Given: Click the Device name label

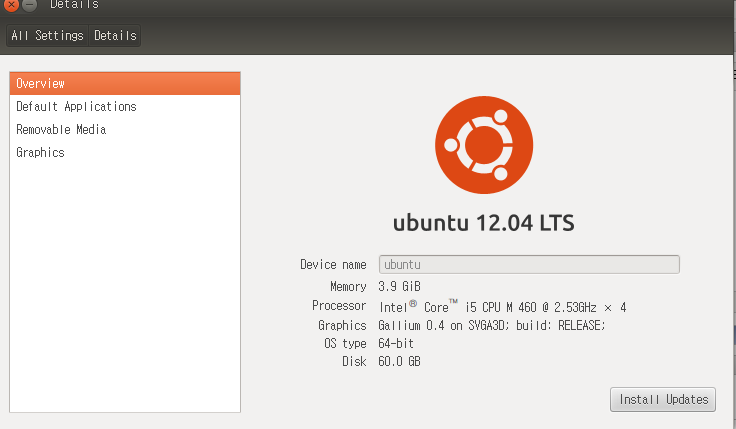Looking at the screenshot, I should 333,264.
